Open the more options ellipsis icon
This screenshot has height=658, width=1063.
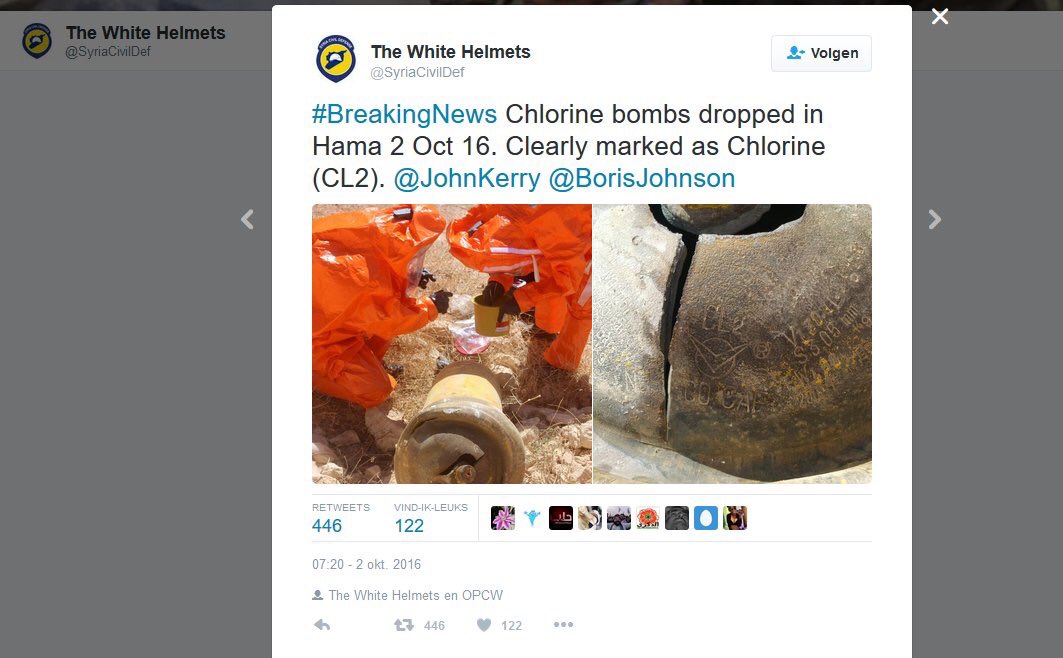point(563,624)
